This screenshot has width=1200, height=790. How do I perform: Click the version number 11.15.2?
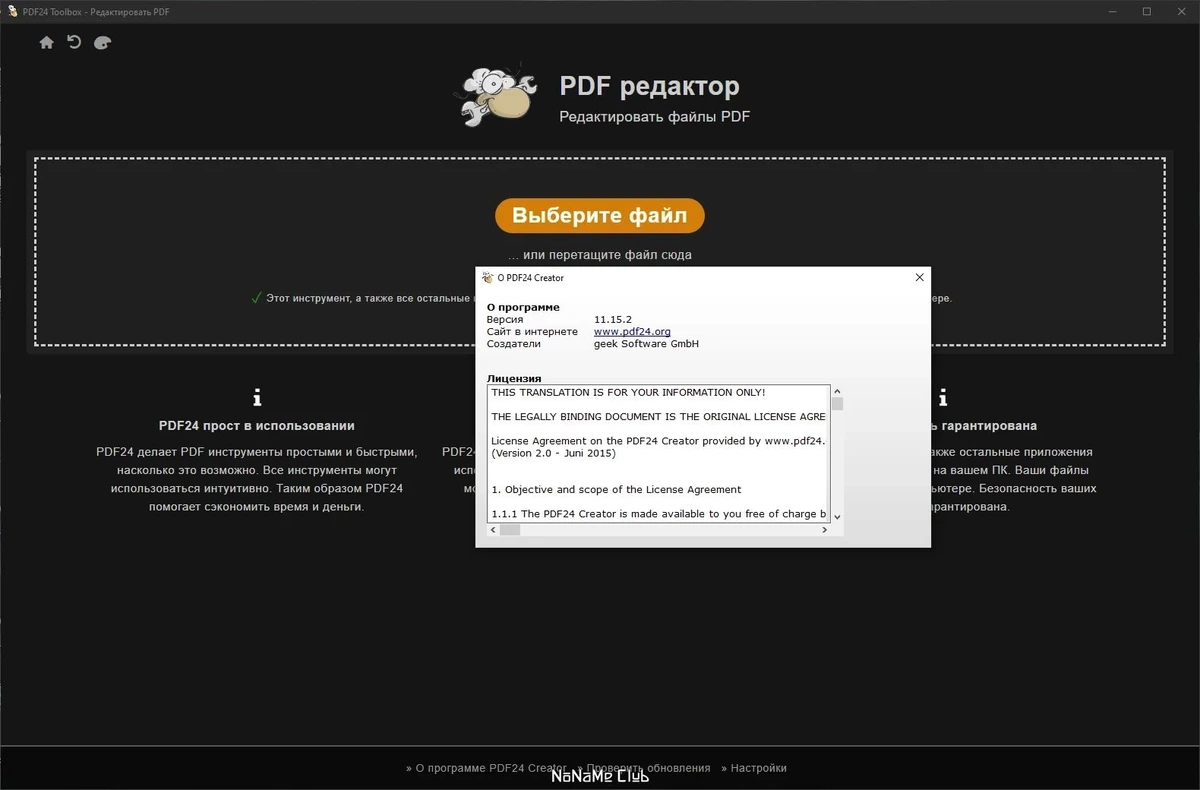tap(612, 319)
